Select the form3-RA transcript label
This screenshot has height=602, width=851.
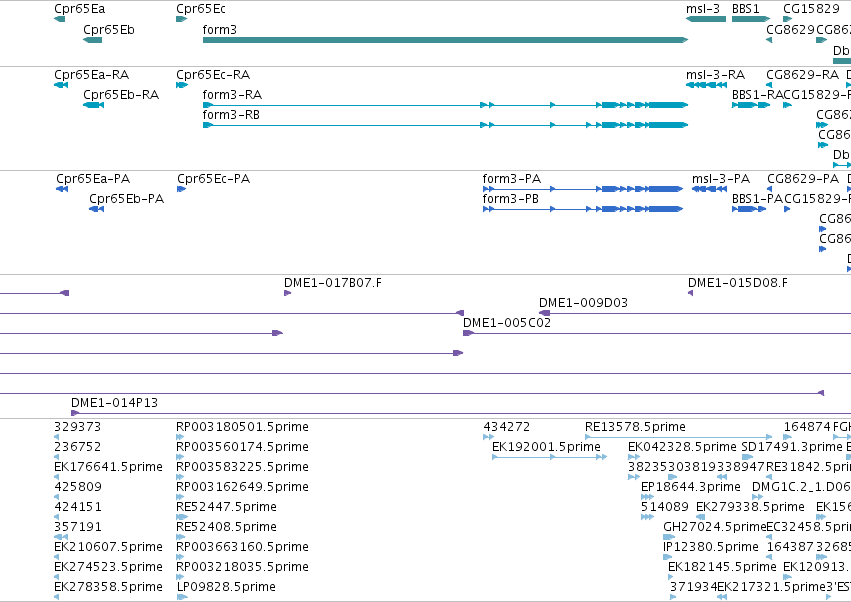pos(232,95)
